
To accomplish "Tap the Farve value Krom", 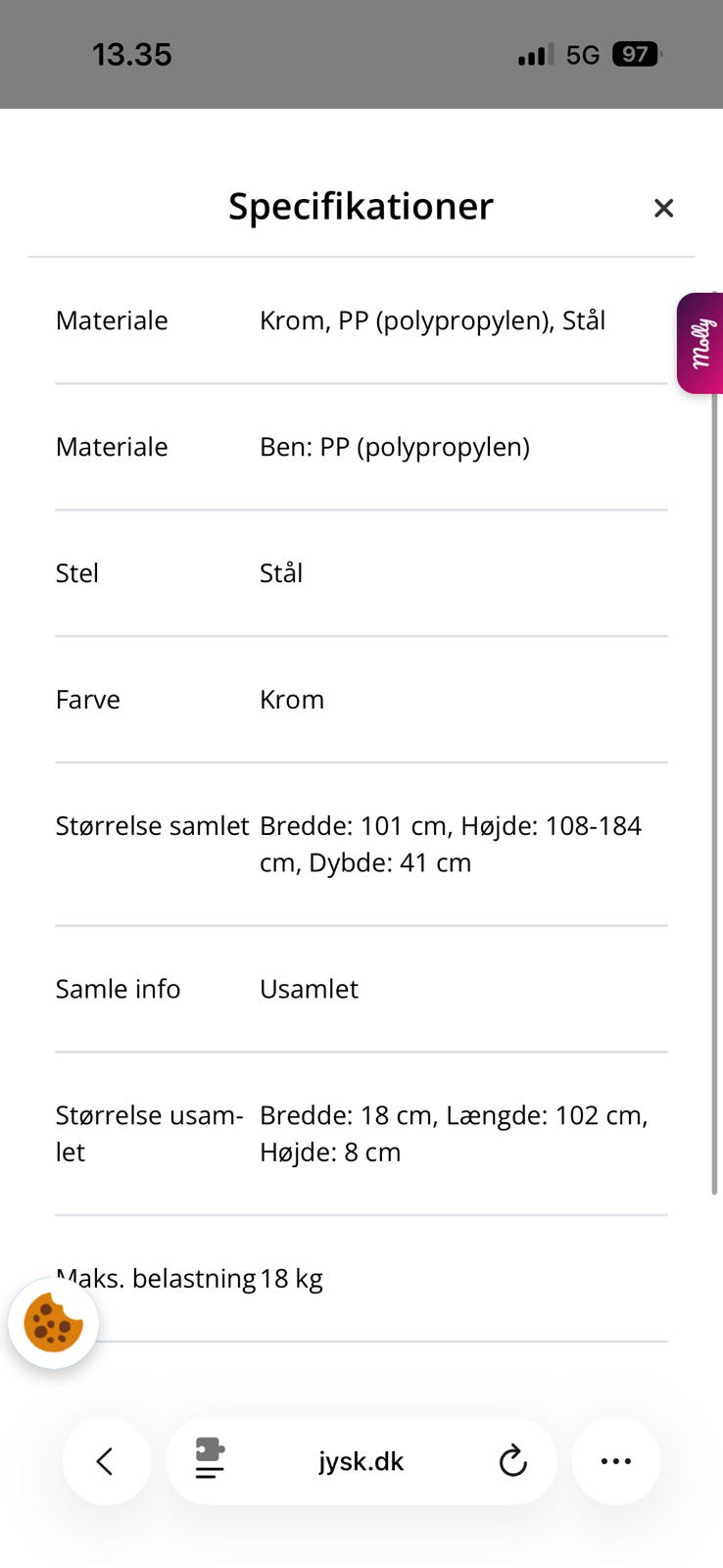I will click(x=291, y=699).
